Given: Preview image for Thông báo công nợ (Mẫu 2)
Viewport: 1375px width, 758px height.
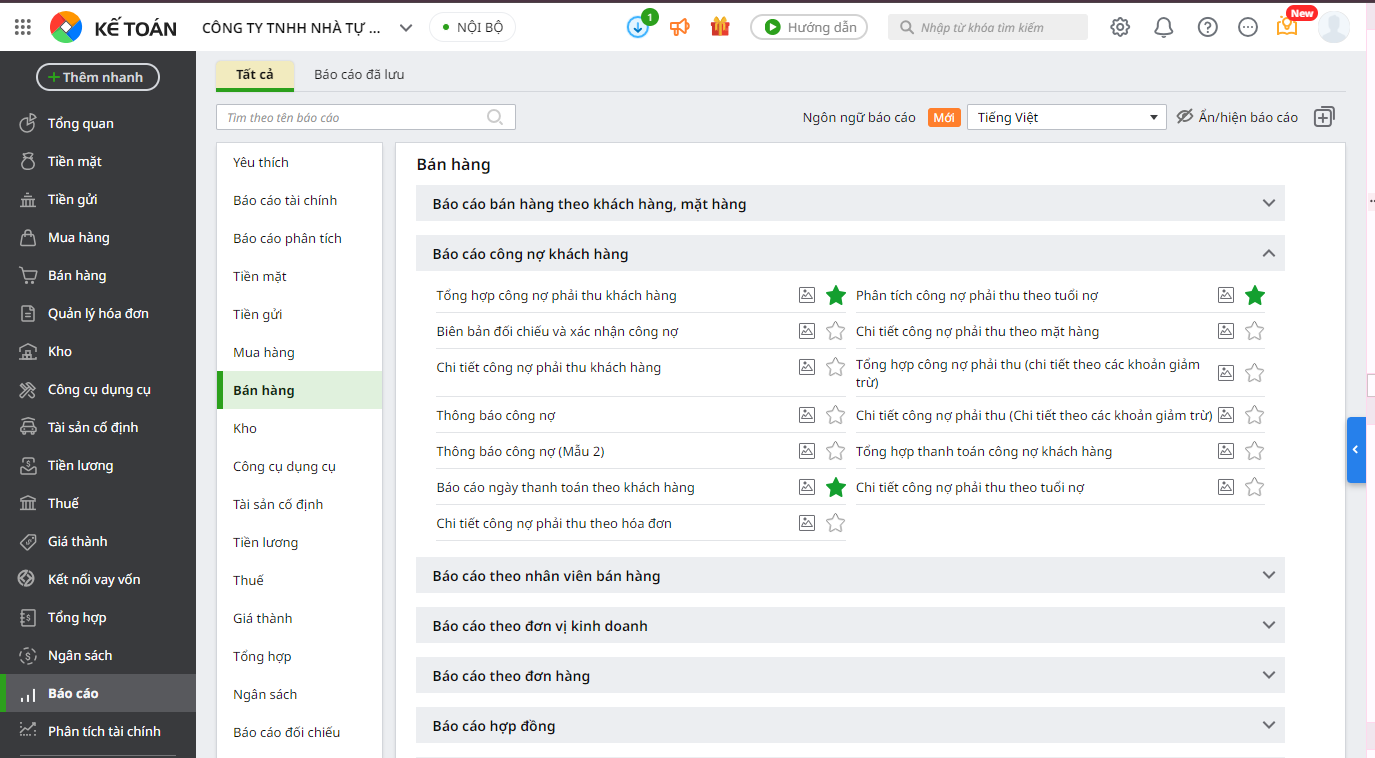Looking at the screenshot, I should pyautogui.click(x=807, y=451).
